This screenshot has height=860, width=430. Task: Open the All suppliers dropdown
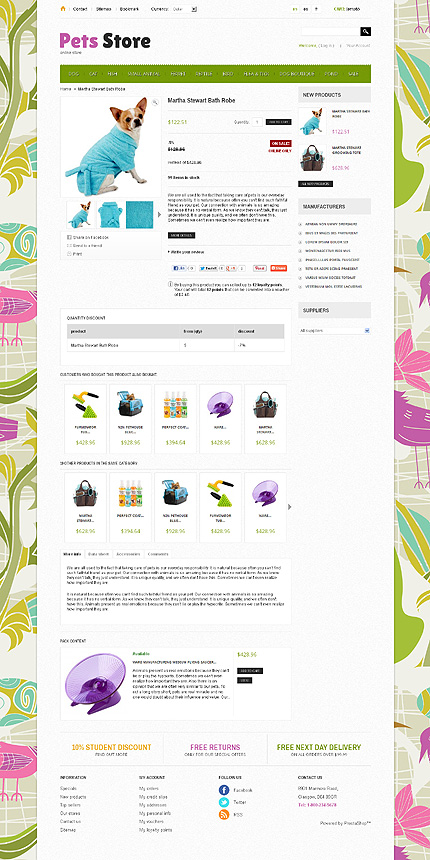coord(334,331)
